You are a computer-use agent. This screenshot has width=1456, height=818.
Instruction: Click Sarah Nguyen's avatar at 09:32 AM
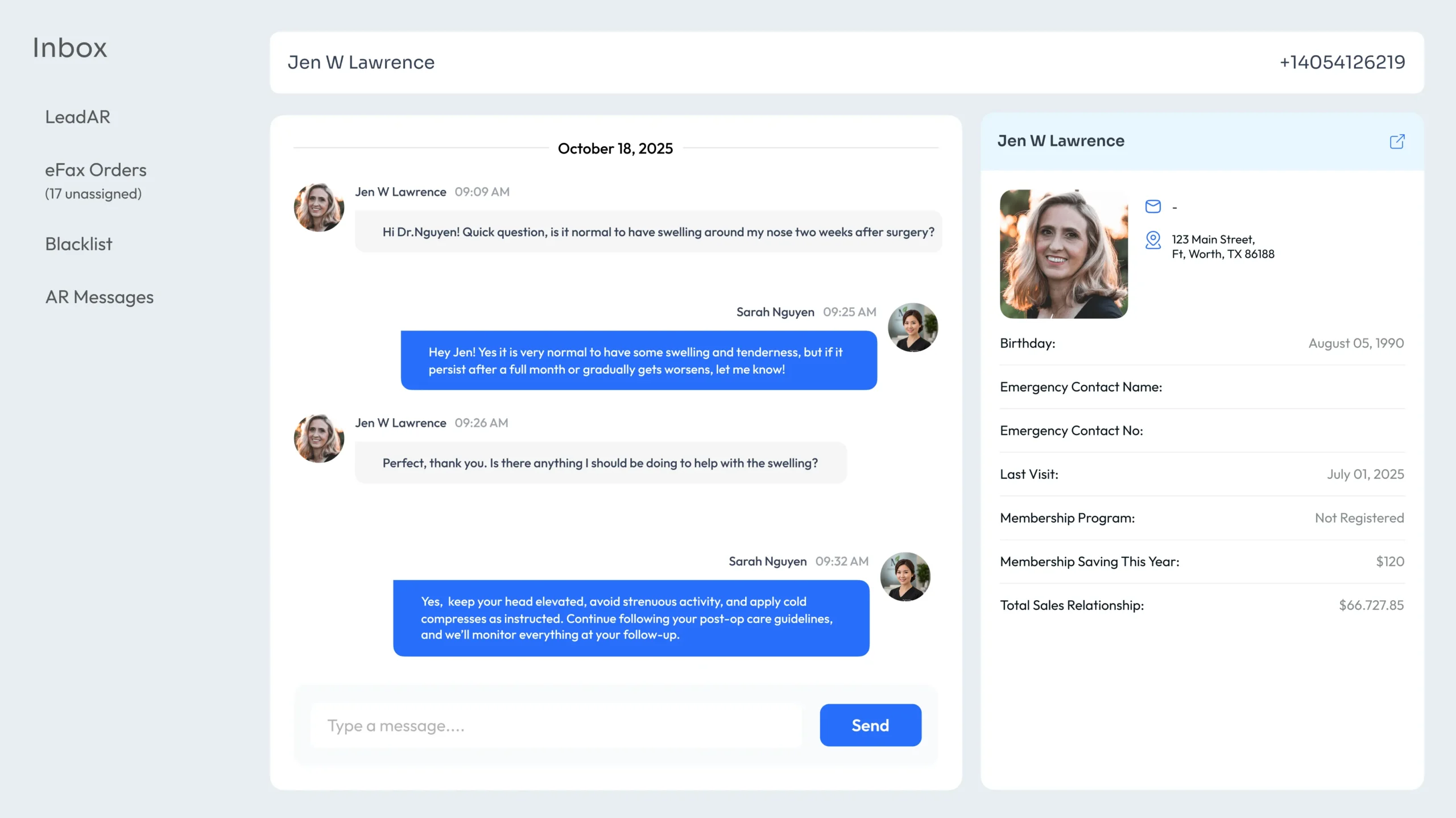click(905, 576)
